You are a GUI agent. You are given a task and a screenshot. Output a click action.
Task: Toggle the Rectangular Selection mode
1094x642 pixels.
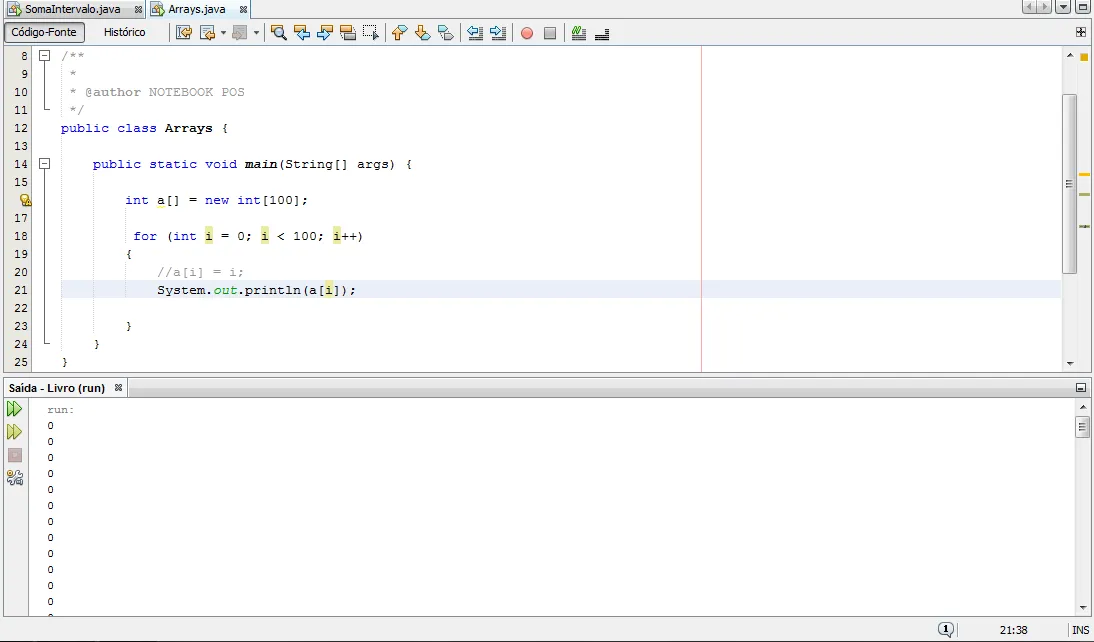(x=371, y=33)
